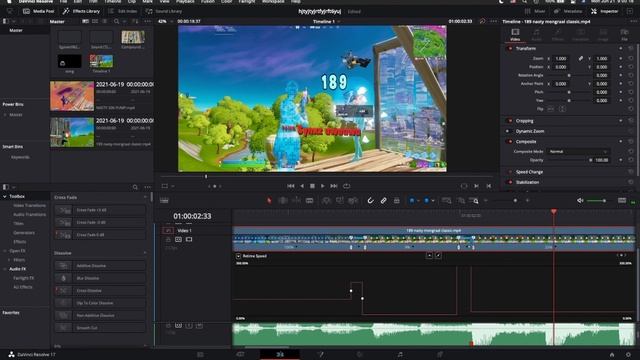This screenshot has height=360, width=640.
Task: Select the Timeline 1 thumbnail in media pool
Action: coord(101,61)
